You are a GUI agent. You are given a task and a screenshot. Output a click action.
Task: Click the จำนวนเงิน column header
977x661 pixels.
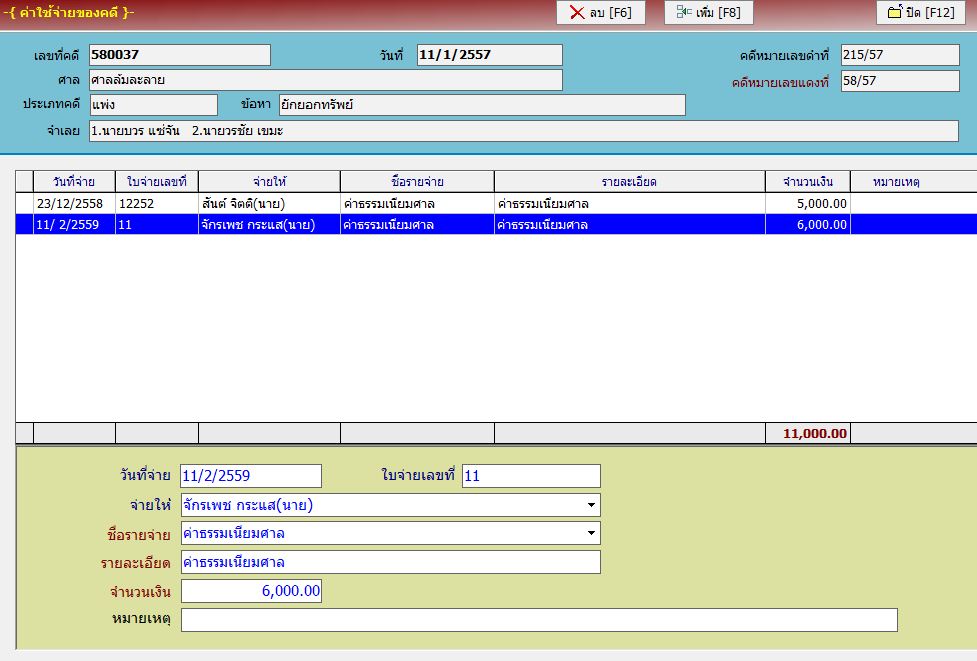coord(808,182)
